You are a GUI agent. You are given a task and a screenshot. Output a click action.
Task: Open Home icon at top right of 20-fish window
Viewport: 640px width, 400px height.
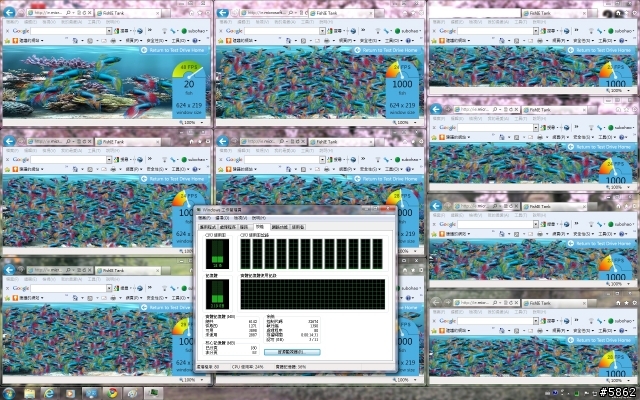pos(191,13)
